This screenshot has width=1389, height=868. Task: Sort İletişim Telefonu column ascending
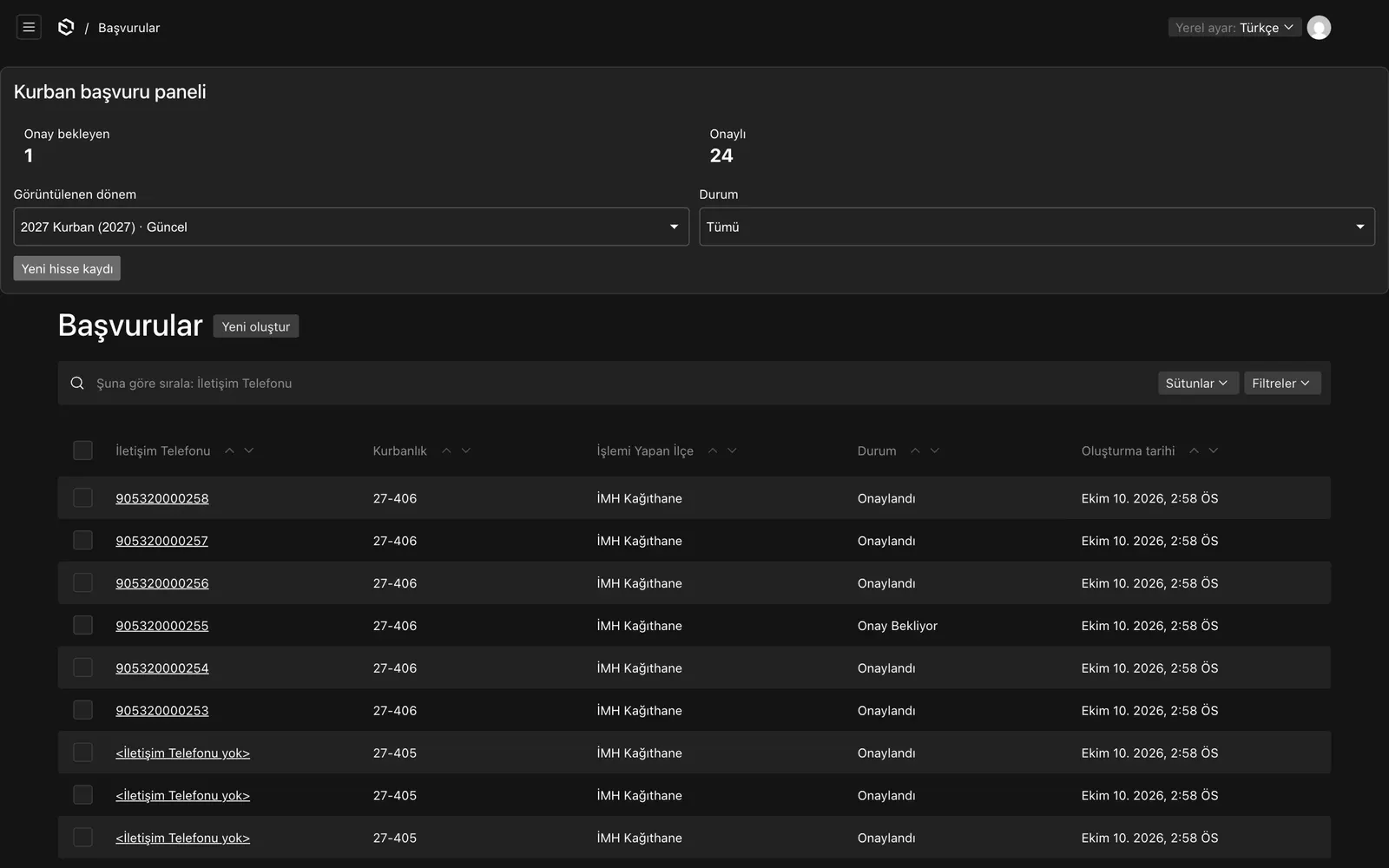click(x=229, y=450)
